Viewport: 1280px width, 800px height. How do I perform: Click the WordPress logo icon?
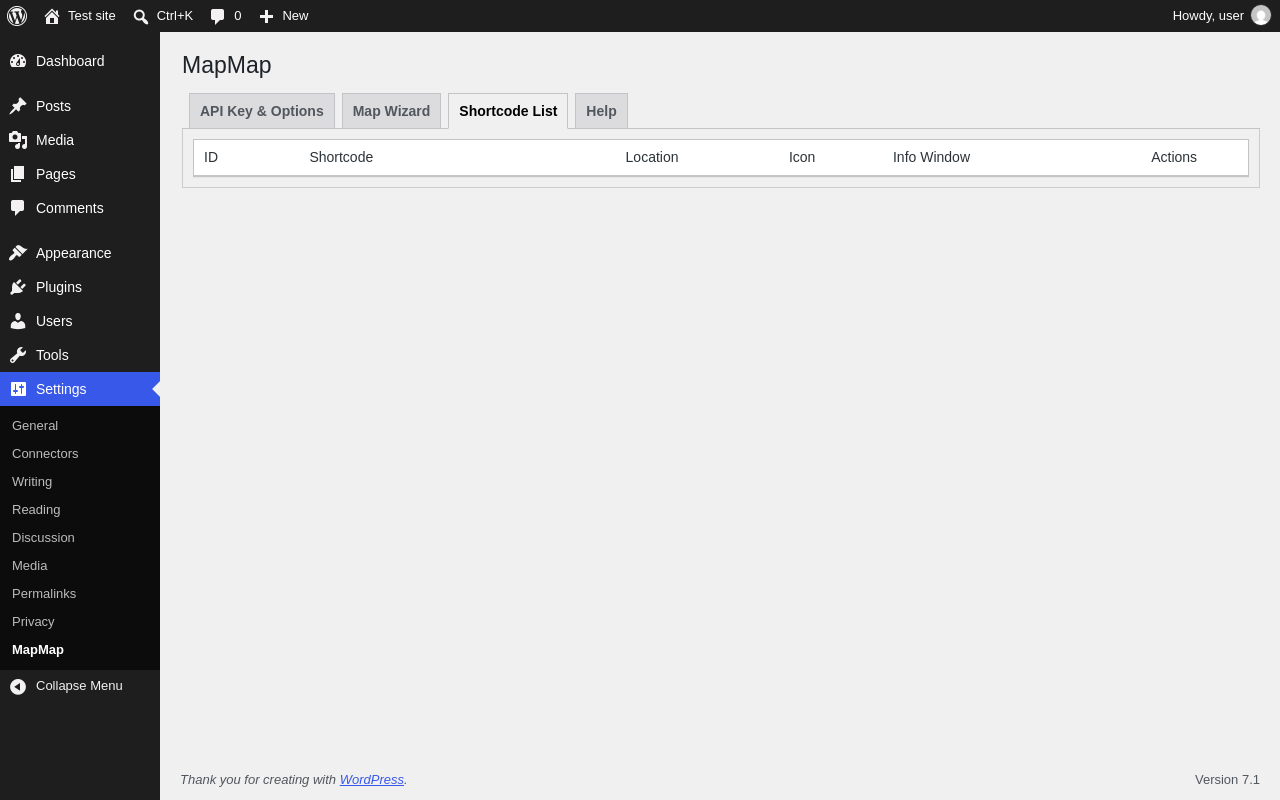17,16
